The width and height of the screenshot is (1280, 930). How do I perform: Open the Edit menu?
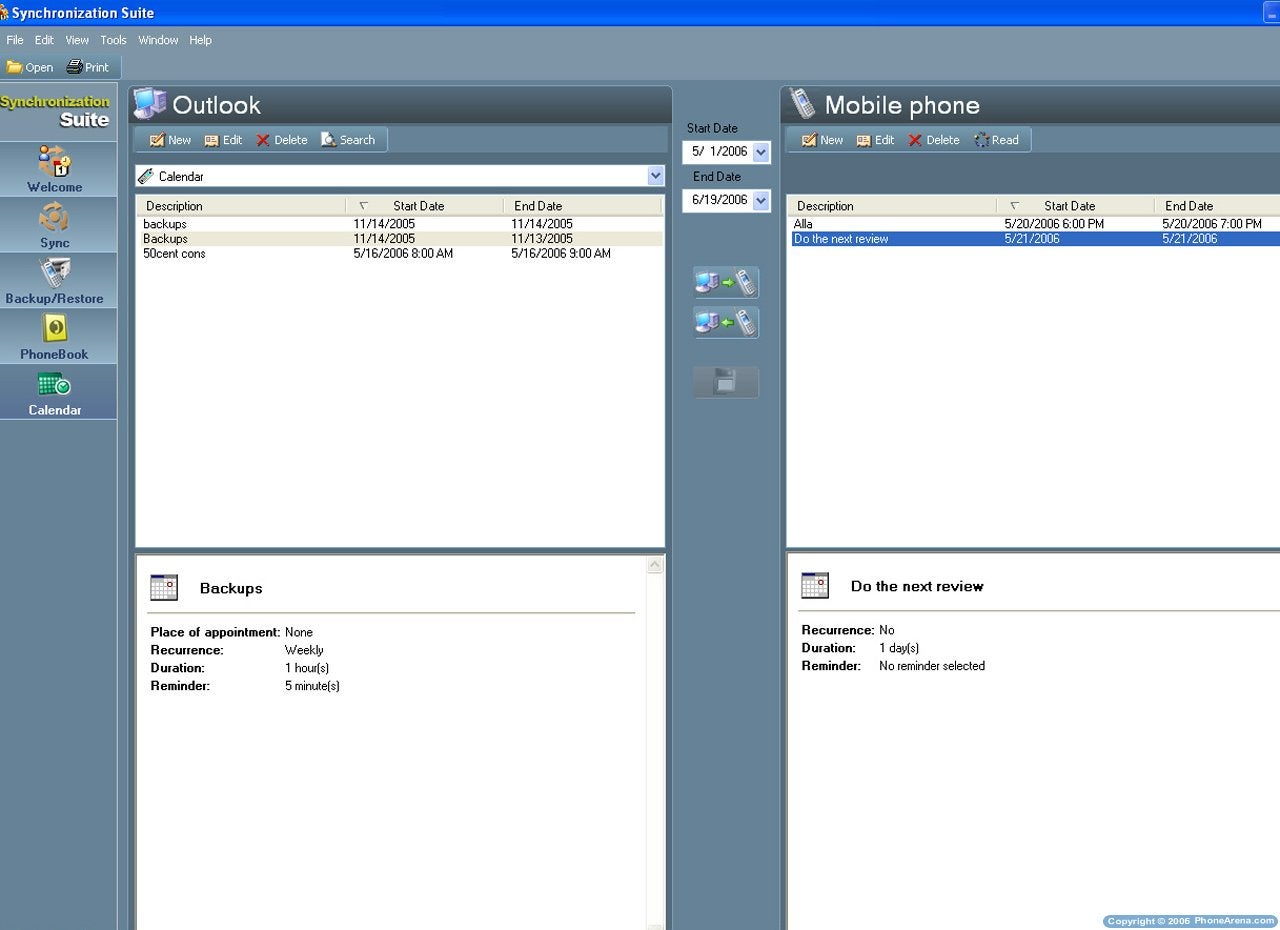tap(44, 40)
